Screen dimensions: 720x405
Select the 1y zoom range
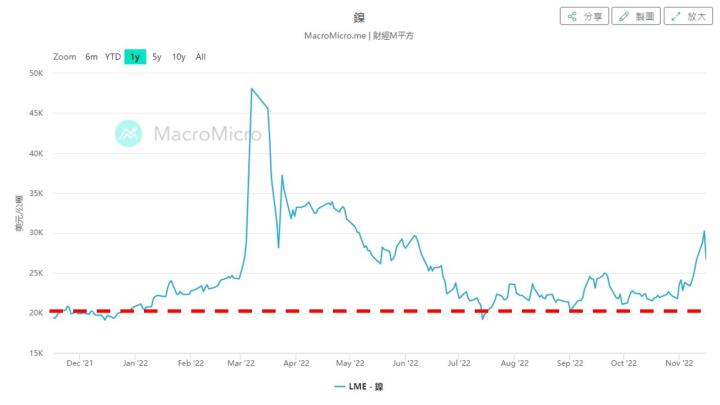(134, 57)
